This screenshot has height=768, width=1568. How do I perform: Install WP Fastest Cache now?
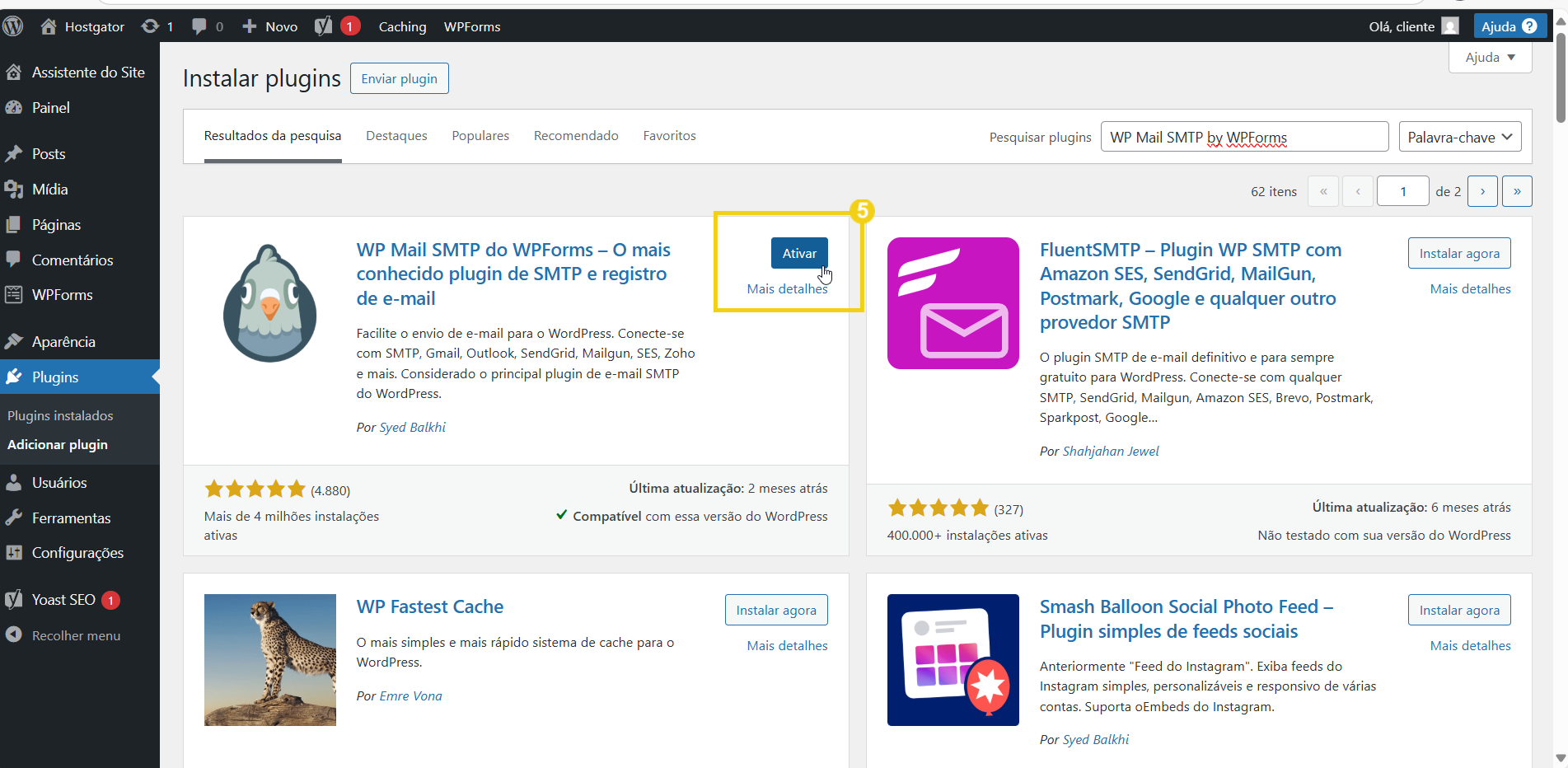coord(776,610)
